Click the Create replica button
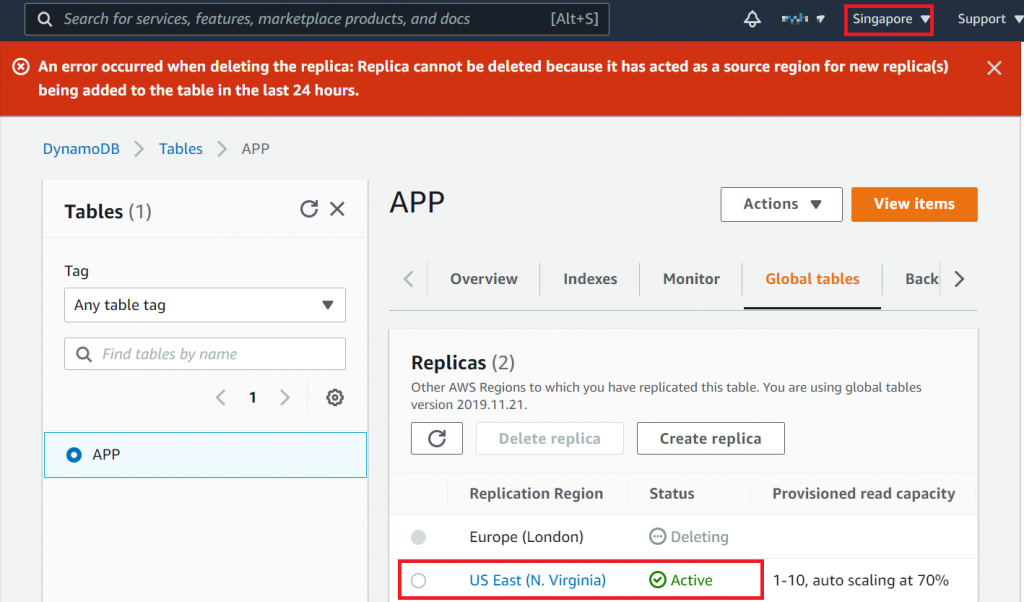The height and width of the screenshot is (602, 1024). [710, 438]
